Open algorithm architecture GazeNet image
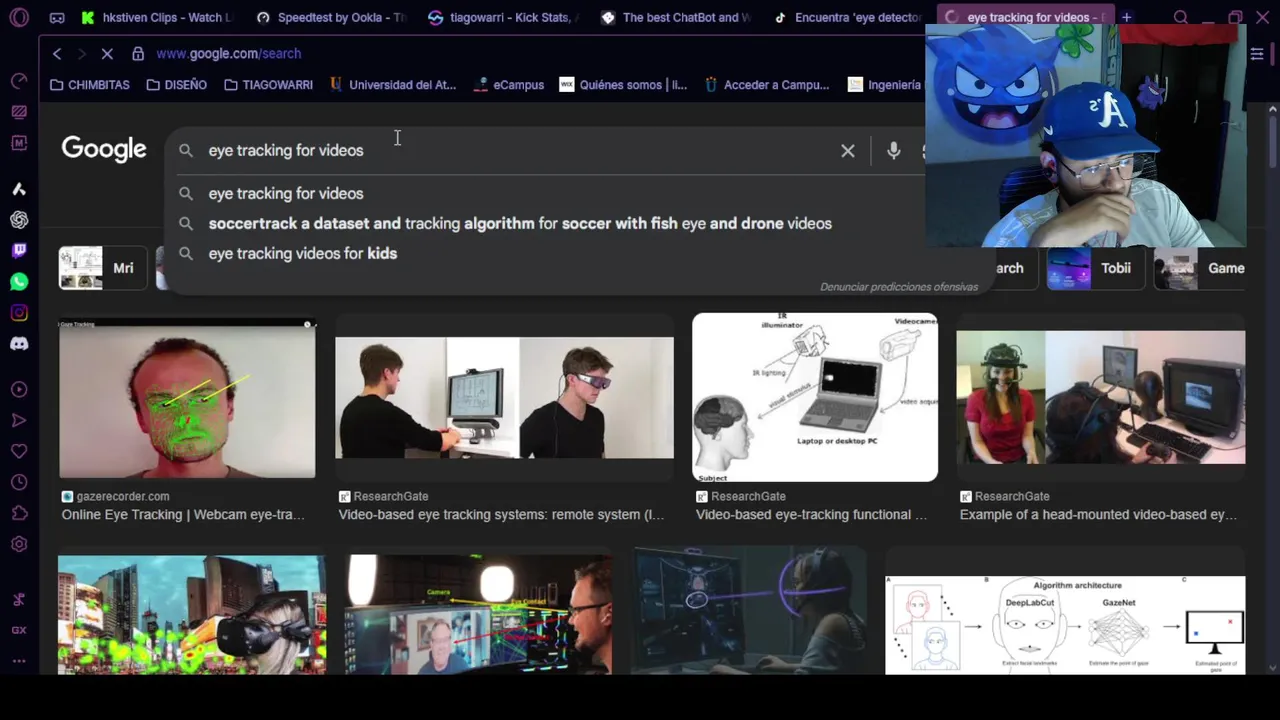Screen dimensions: 1280x720 1065,625
